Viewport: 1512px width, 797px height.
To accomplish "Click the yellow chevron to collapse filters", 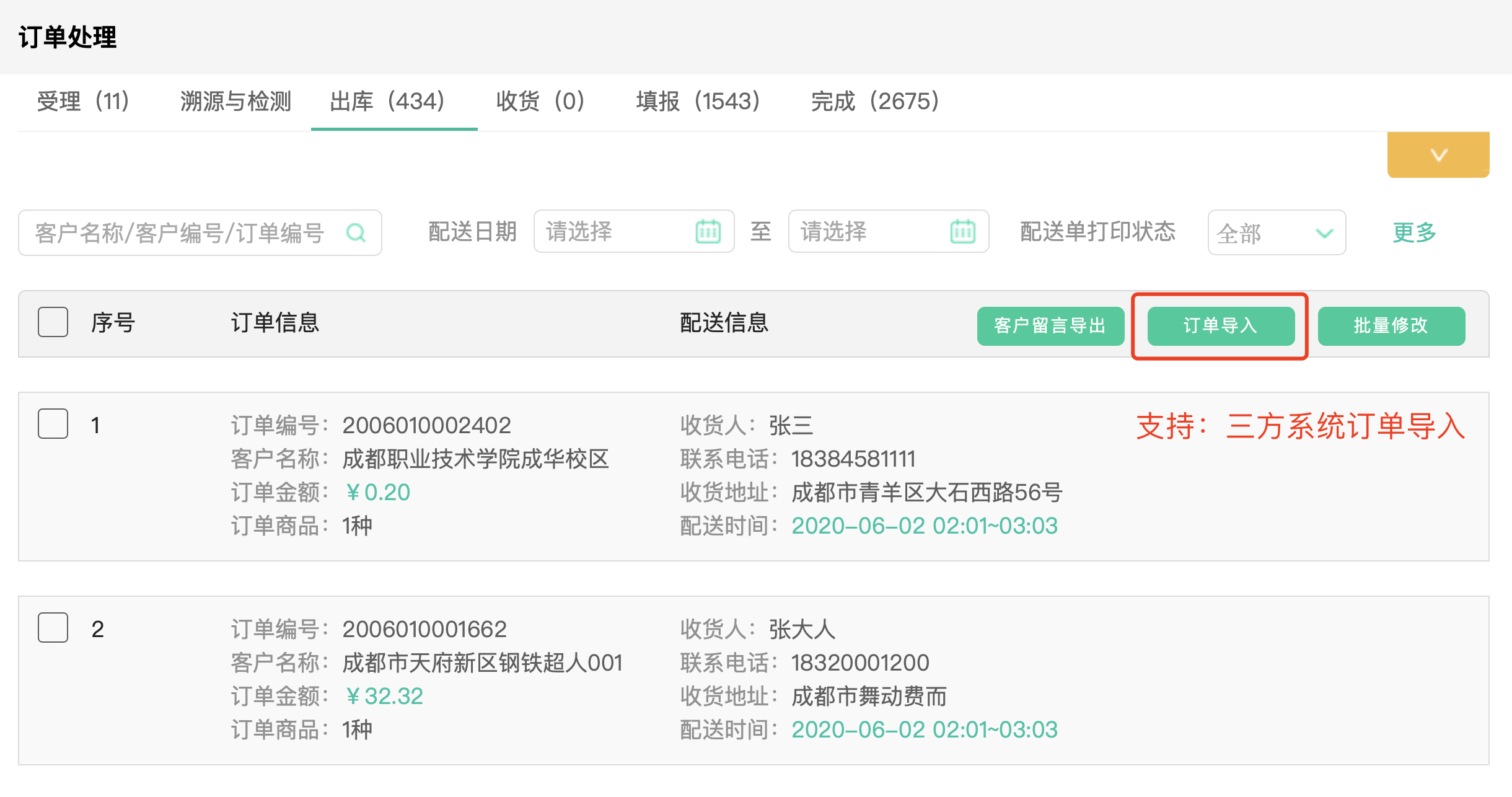I will click(1438, 155).
